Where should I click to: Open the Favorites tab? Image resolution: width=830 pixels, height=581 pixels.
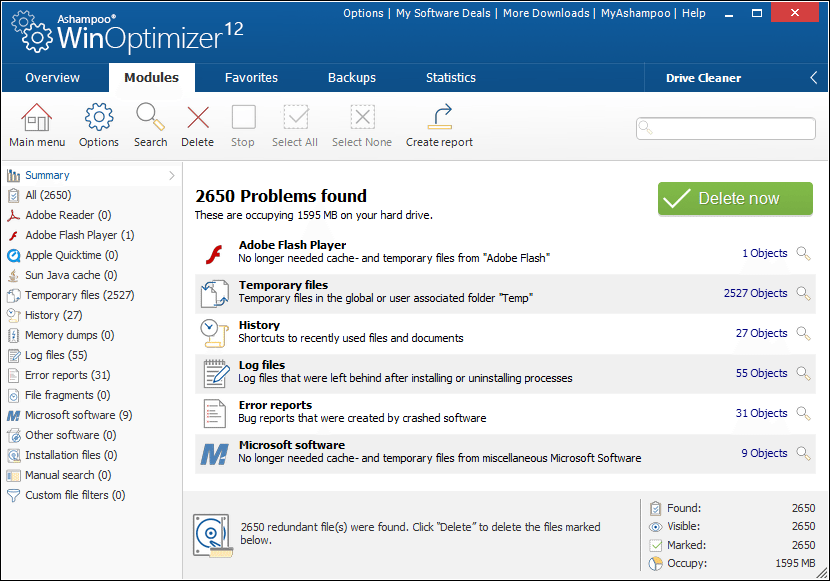(251, 78)
